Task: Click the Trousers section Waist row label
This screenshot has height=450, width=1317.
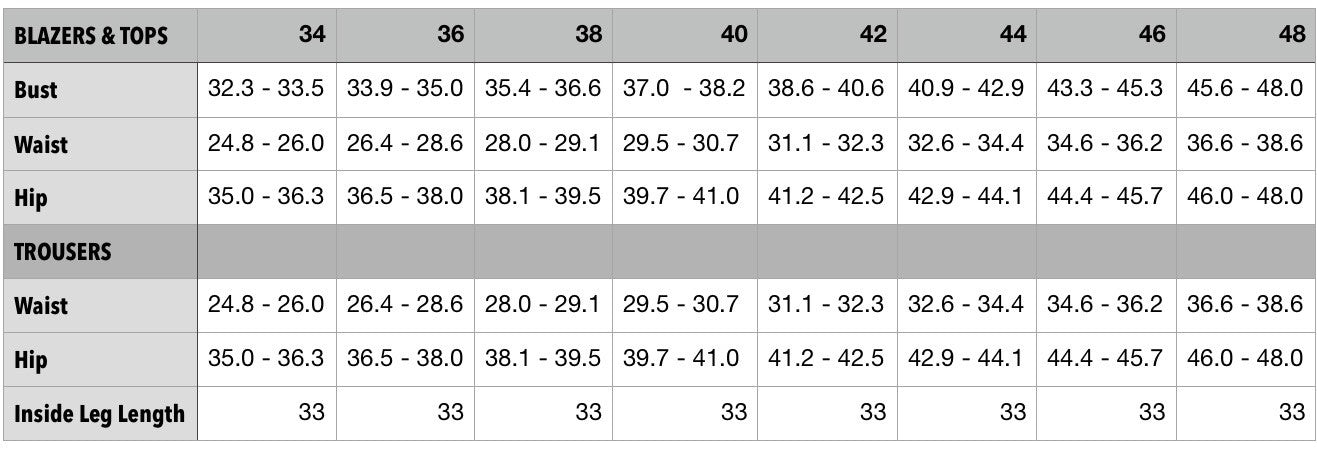Action: pyautogui.click(x=41, y=306)
